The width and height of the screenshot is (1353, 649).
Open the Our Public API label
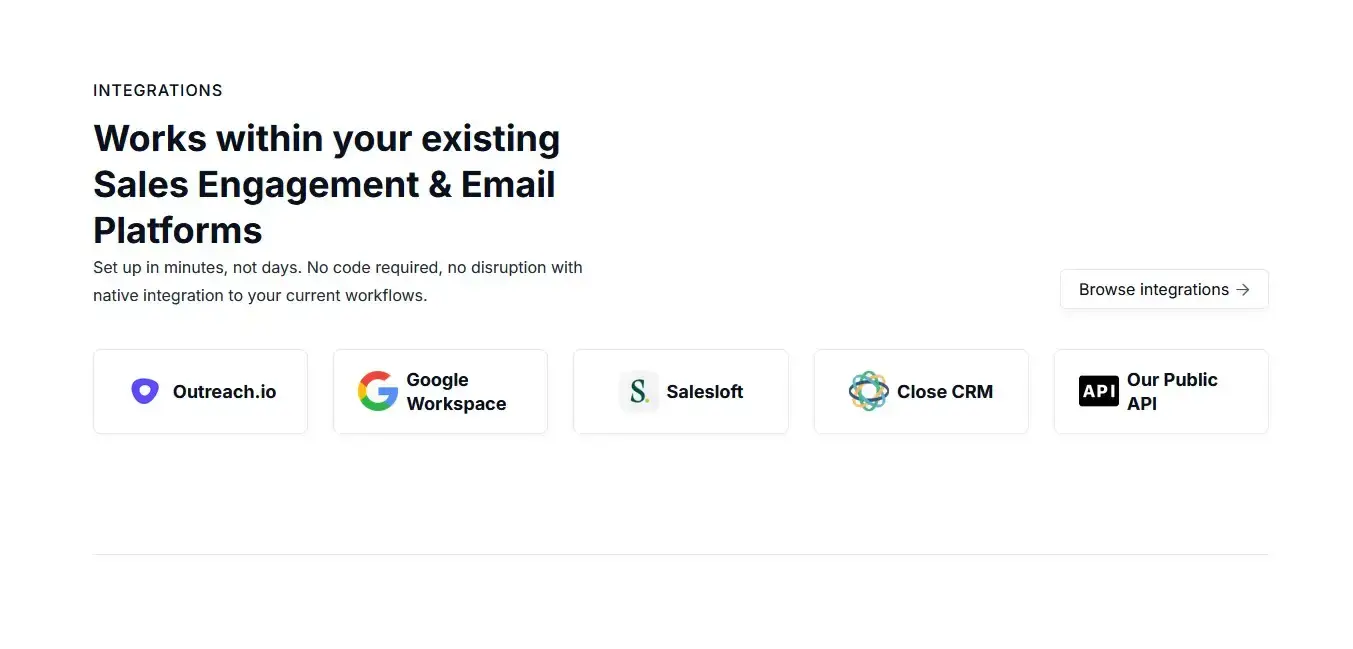tap(1172, 391)
